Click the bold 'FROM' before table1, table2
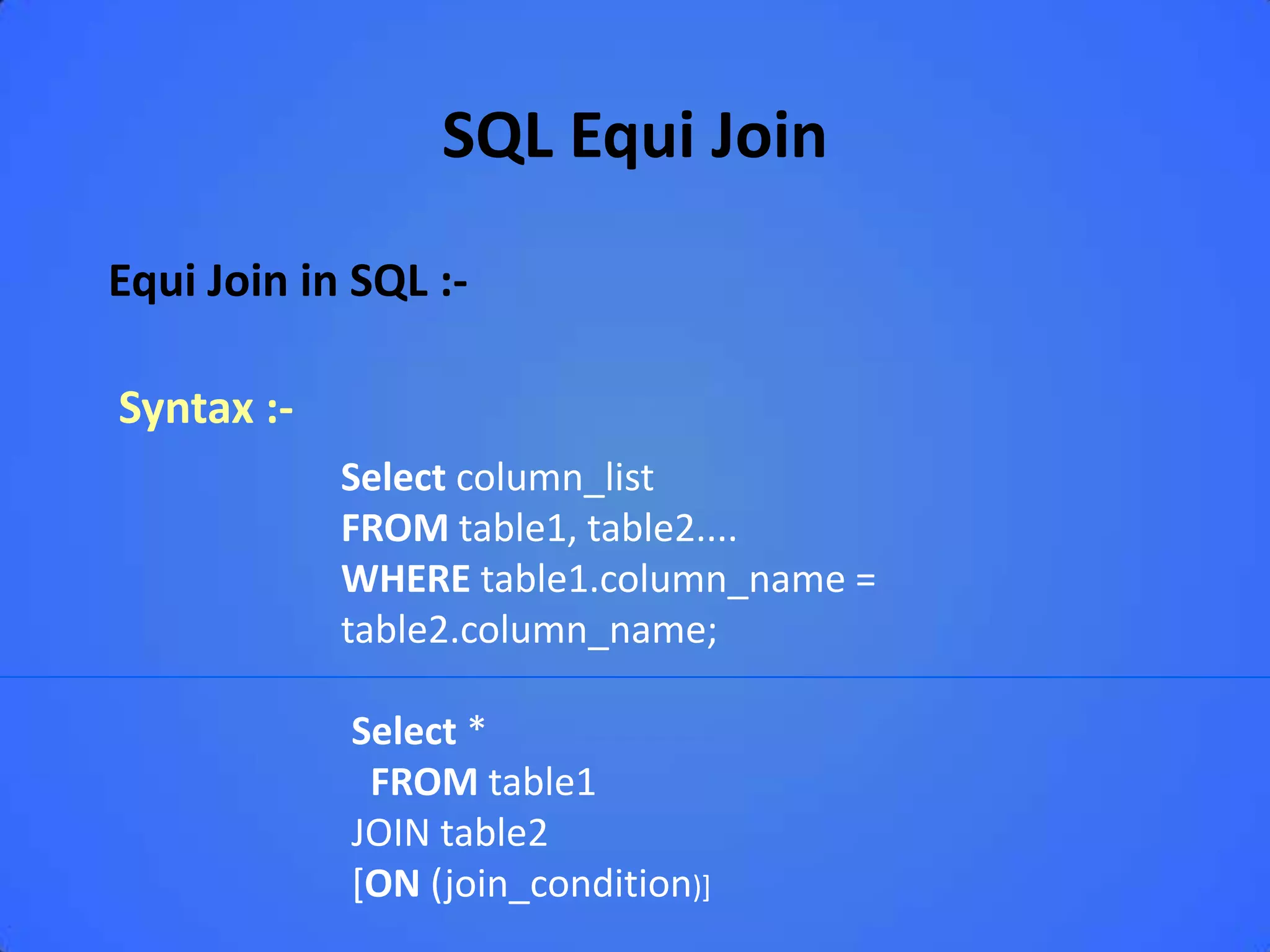Screen dimensions: 1270x952 394,529
